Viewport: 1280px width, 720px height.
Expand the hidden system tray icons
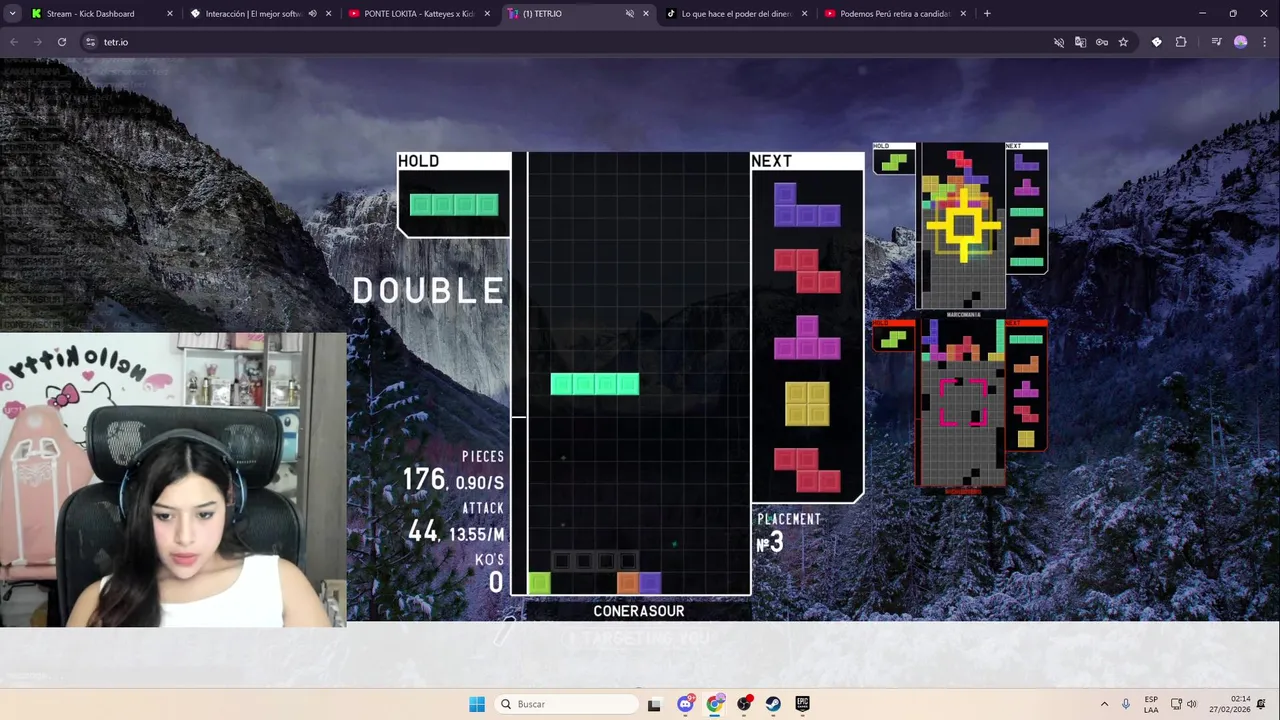point(1104,704)
